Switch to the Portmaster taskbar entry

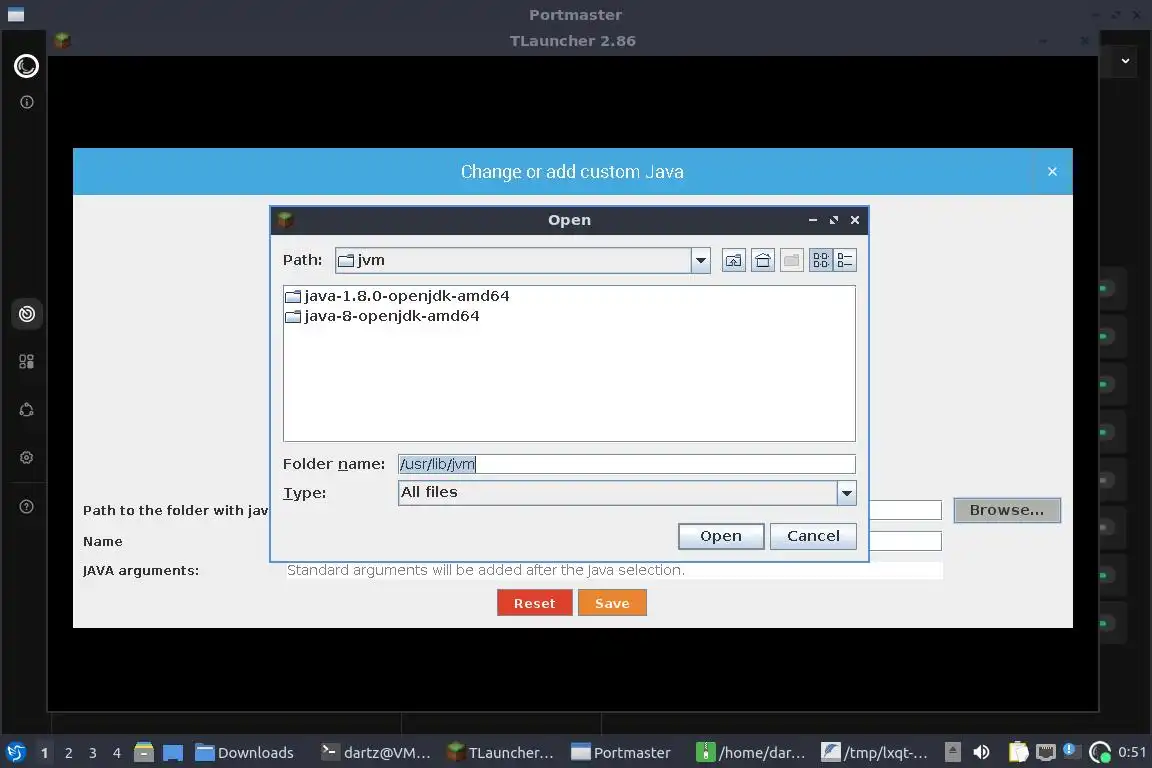[x=623, y=753]
